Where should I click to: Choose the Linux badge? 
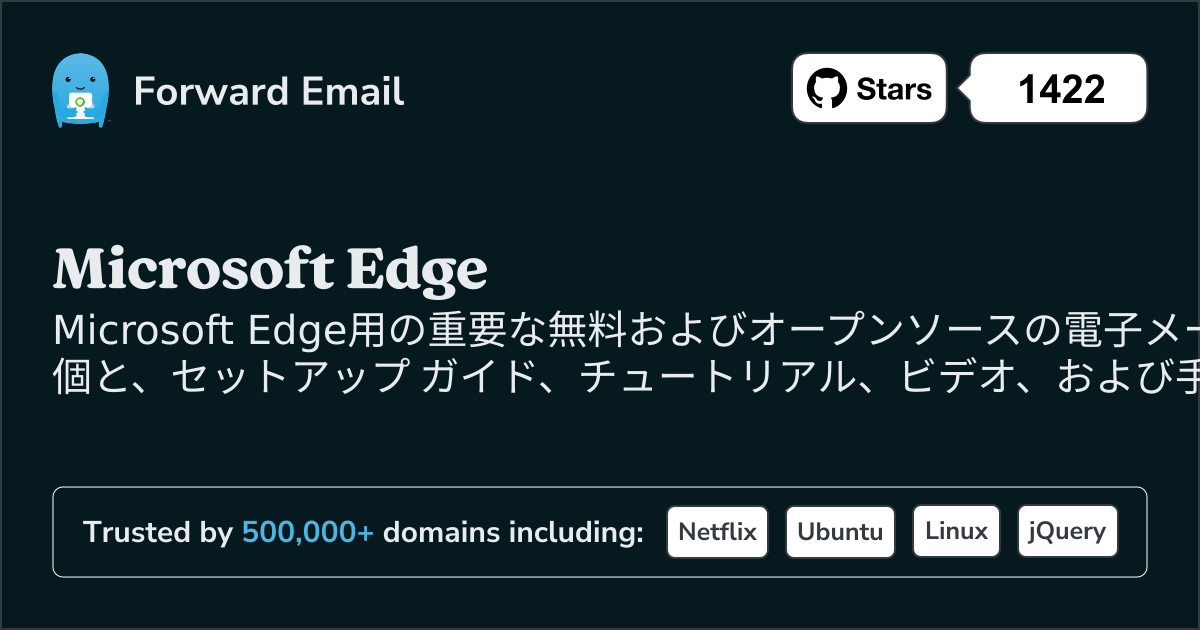[x=956, y=532]
